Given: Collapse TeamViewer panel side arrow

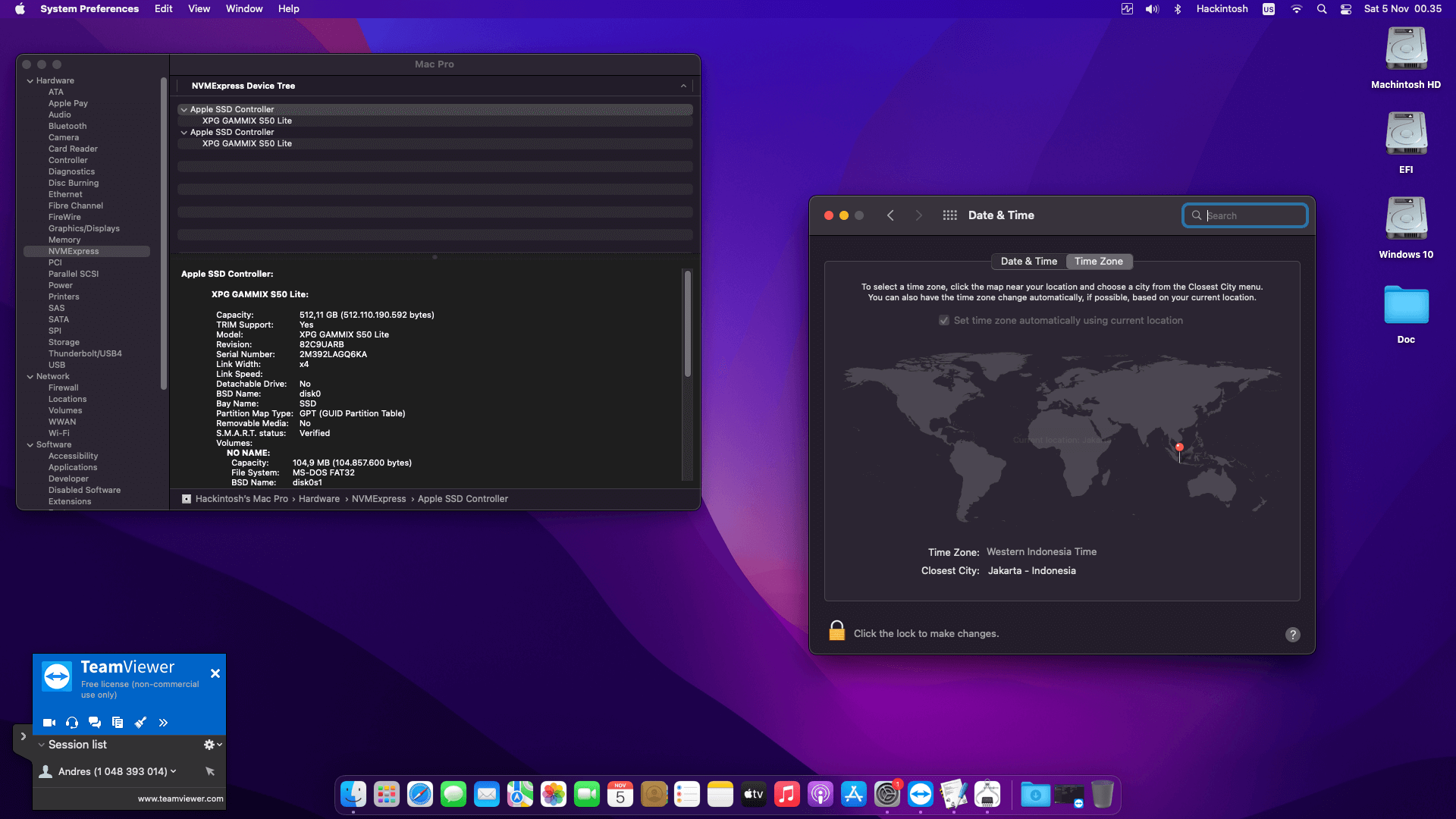Looking at the screenshot, I should (x=23, y=736).
